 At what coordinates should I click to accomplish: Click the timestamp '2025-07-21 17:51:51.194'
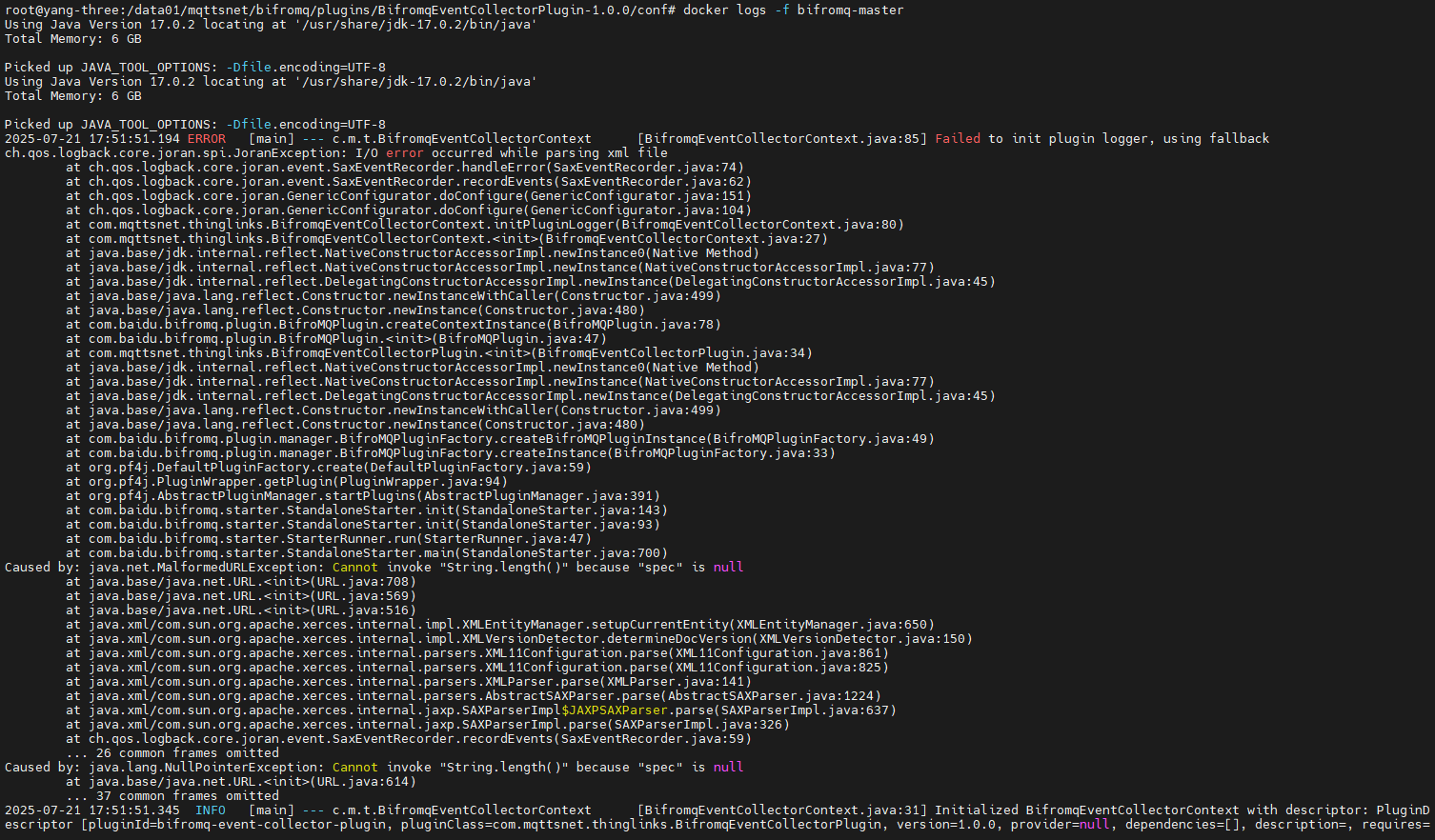(x=92, y=139)
